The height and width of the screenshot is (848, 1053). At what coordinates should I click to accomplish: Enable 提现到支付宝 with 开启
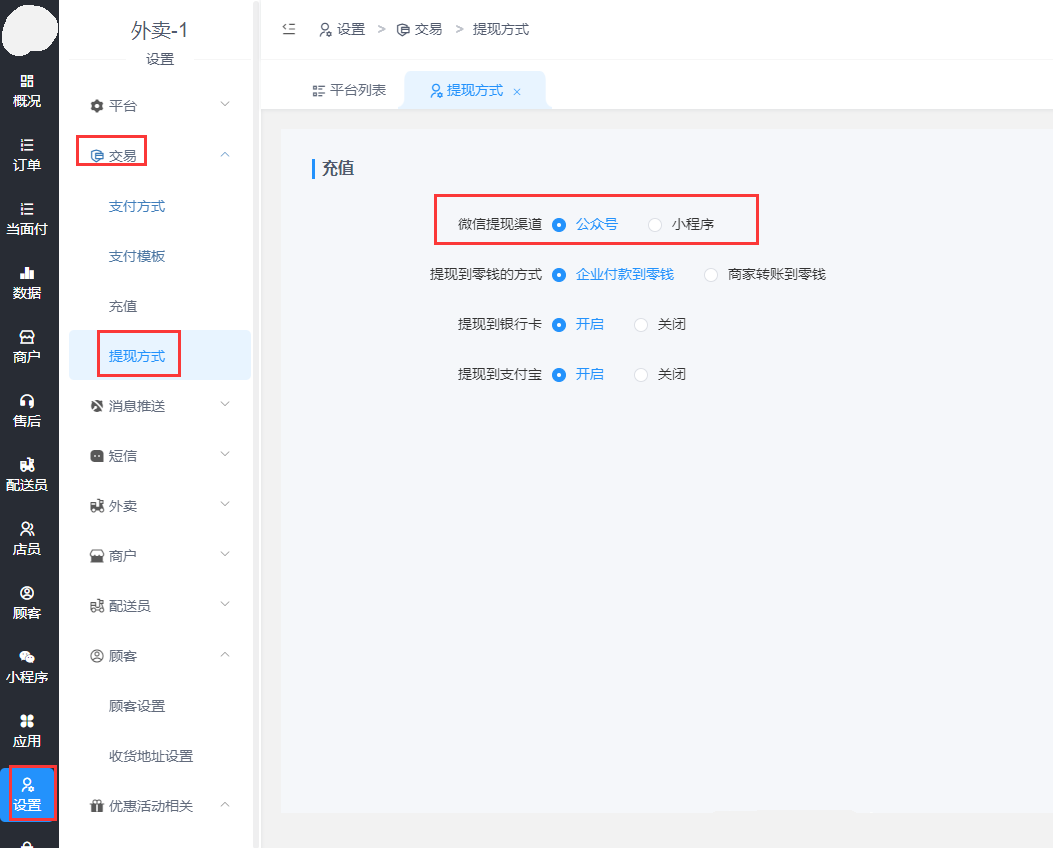point(559,375)
